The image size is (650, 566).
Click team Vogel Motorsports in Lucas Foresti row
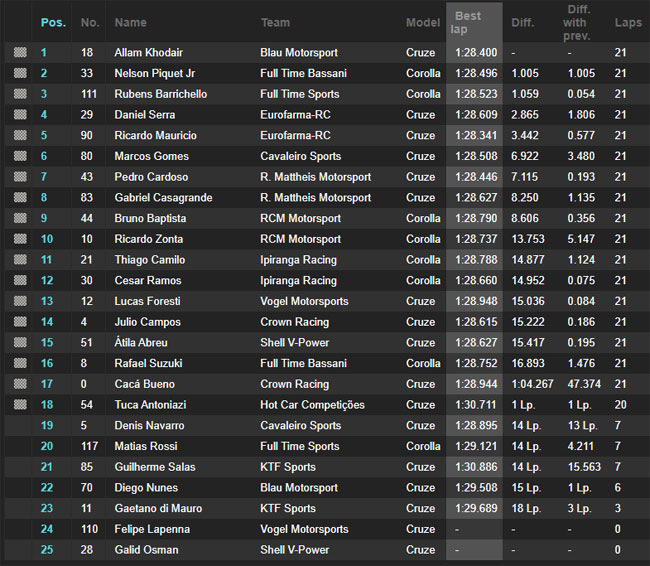(x=304, y=301)
